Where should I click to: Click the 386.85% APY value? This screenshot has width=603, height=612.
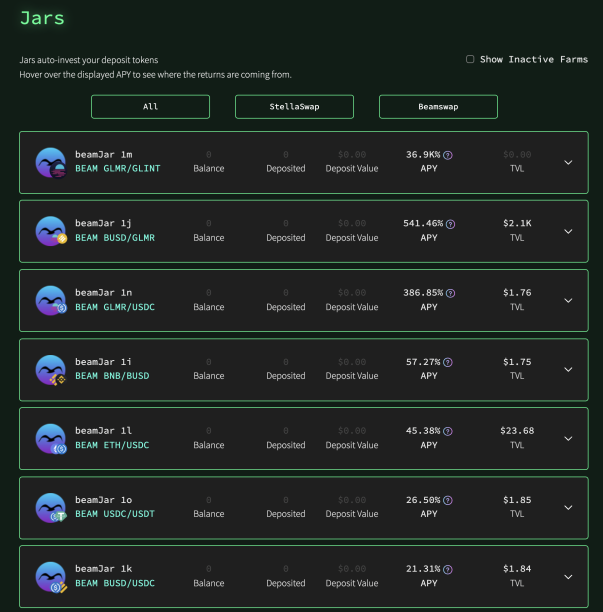[423, 293]
